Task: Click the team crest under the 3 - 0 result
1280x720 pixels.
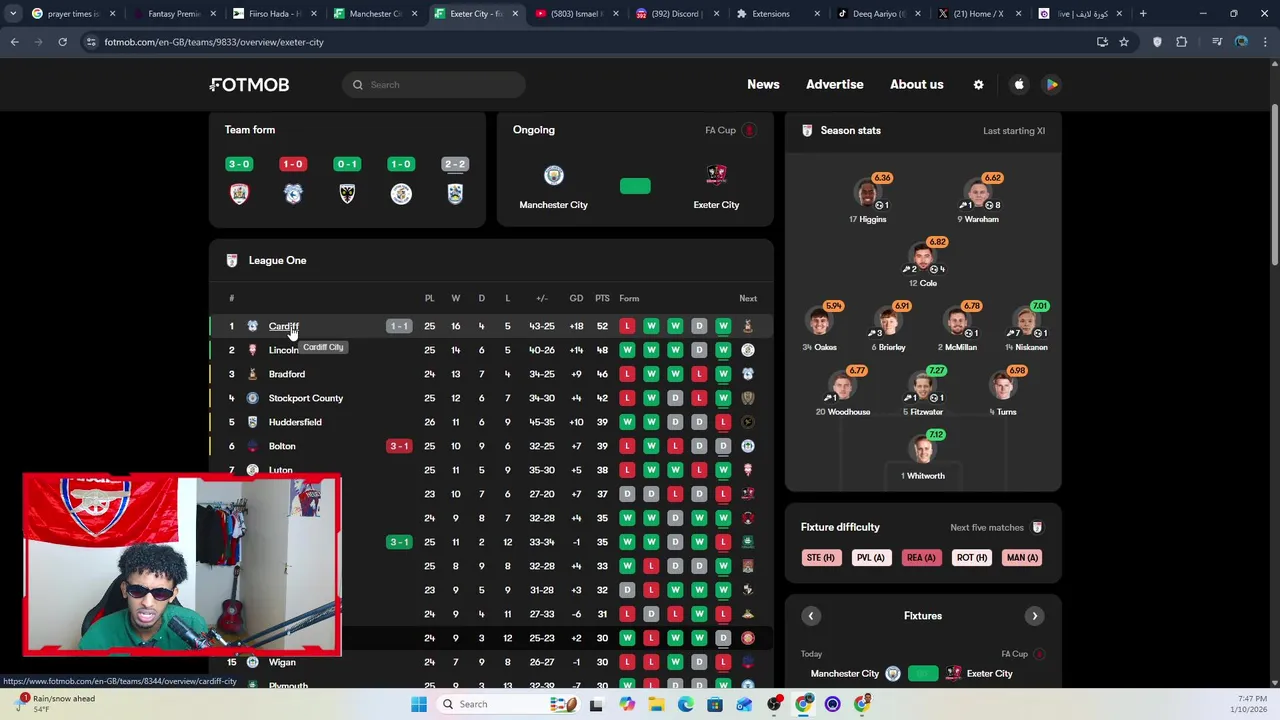Action: click(239, 194)
